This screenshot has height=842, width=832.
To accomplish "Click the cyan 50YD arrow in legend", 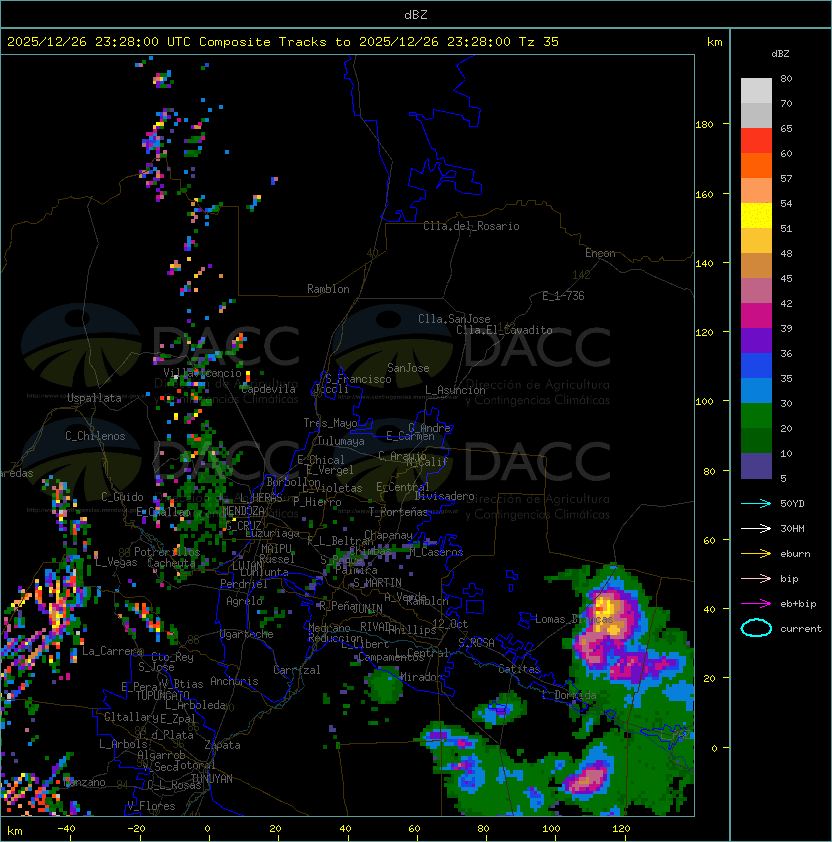I will (x=756, y=503).
